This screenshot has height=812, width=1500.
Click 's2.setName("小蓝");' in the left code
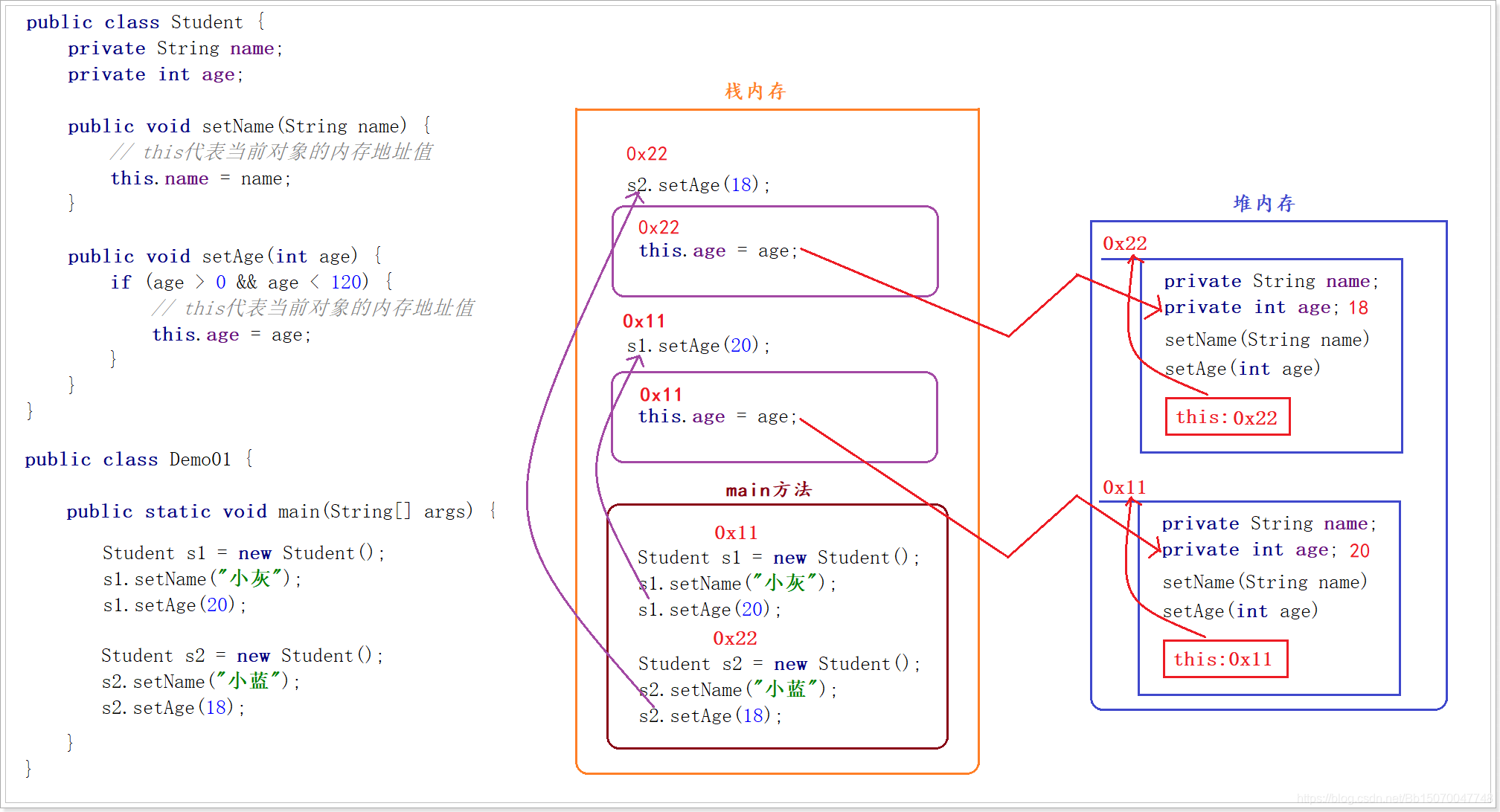click(201, 682)
